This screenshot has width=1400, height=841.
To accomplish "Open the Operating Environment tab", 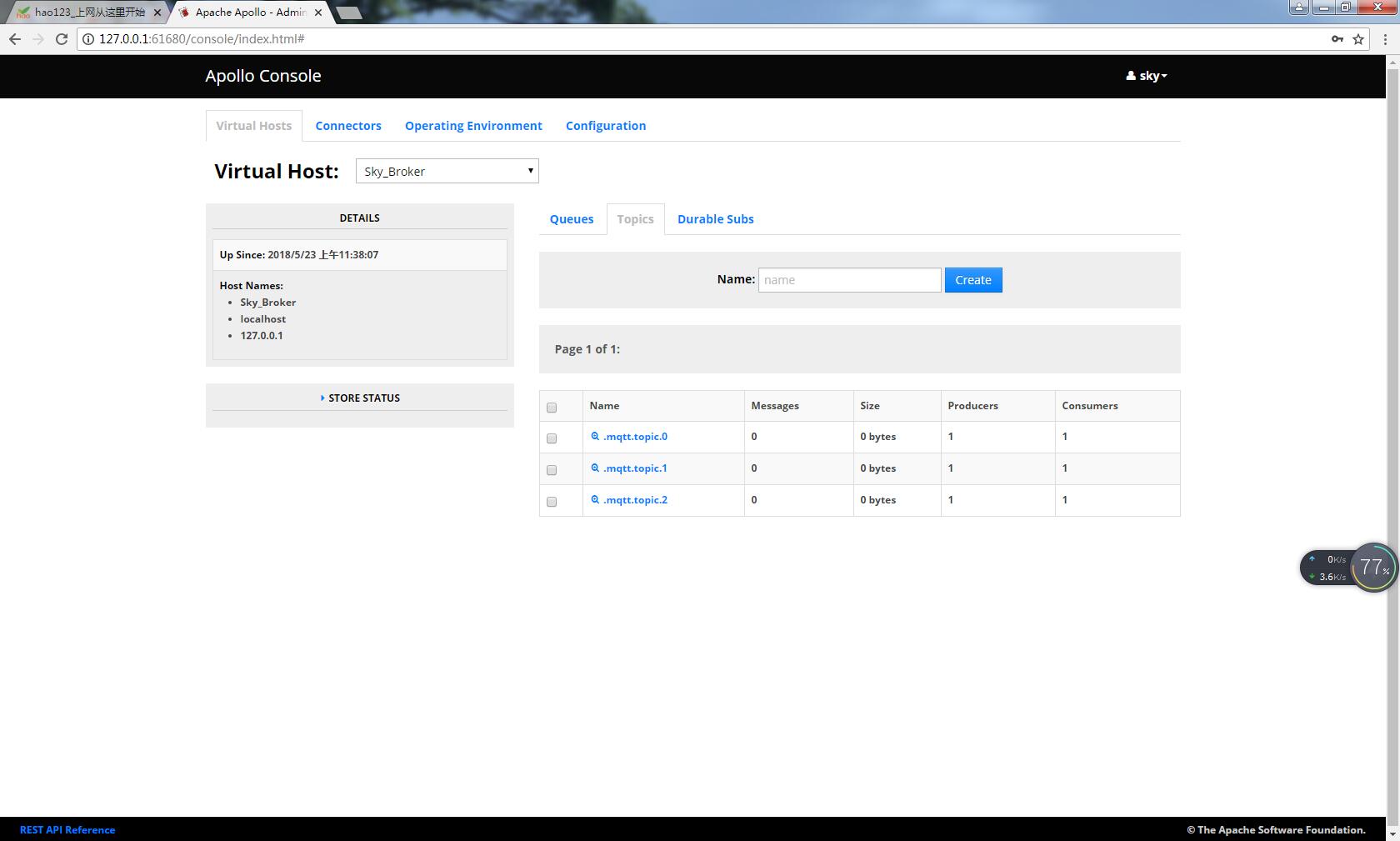I will click(473, 125).
